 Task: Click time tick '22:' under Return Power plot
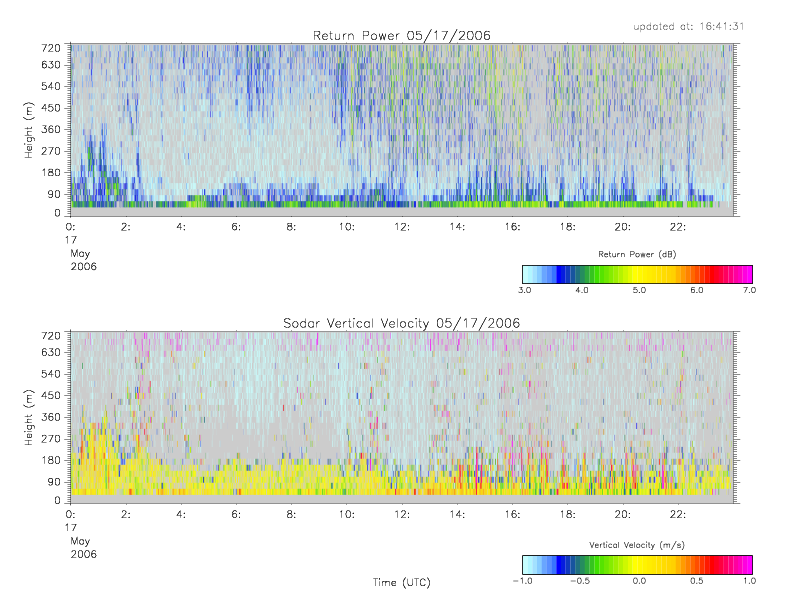678,227
